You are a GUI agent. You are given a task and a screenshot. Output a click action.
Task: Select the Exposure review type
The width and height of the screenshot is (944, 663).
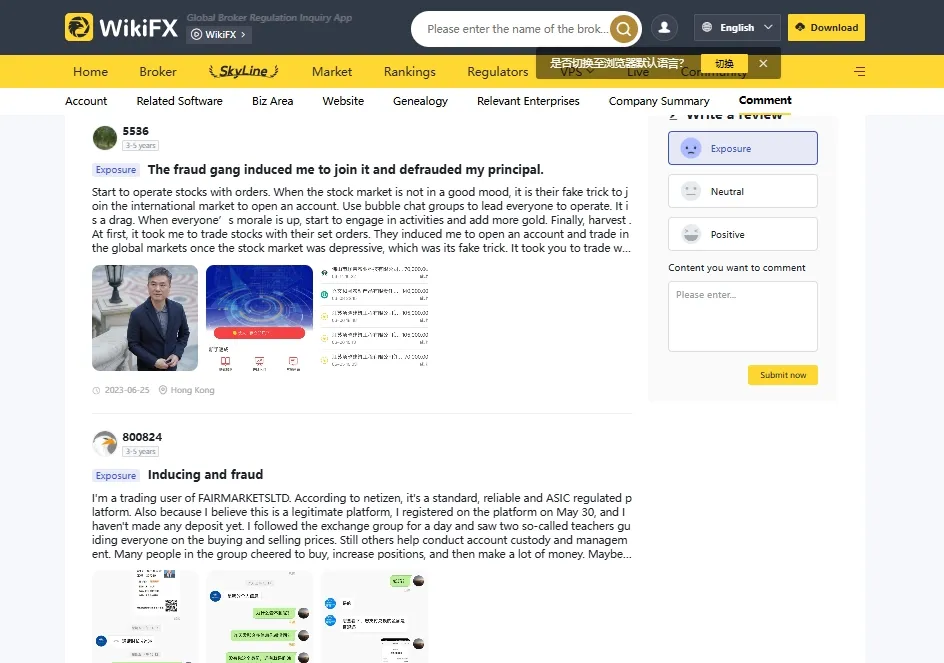pos(742,148)
